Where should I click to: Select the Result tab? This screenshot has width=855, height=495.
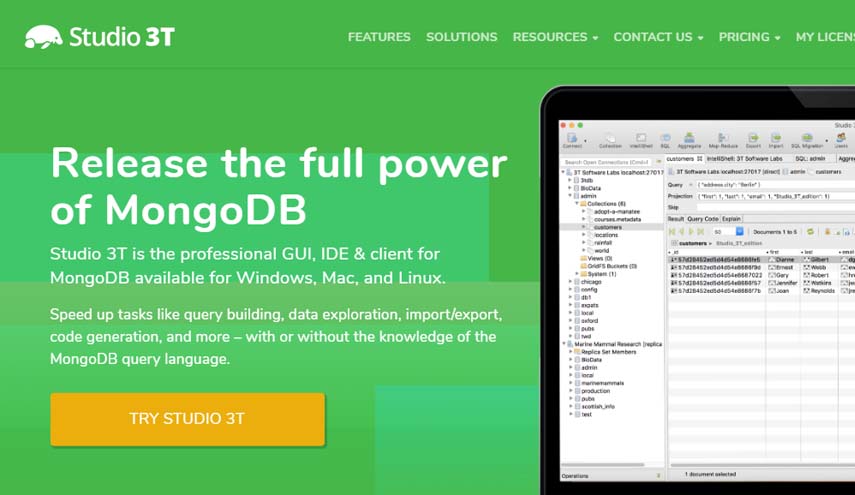676,219
